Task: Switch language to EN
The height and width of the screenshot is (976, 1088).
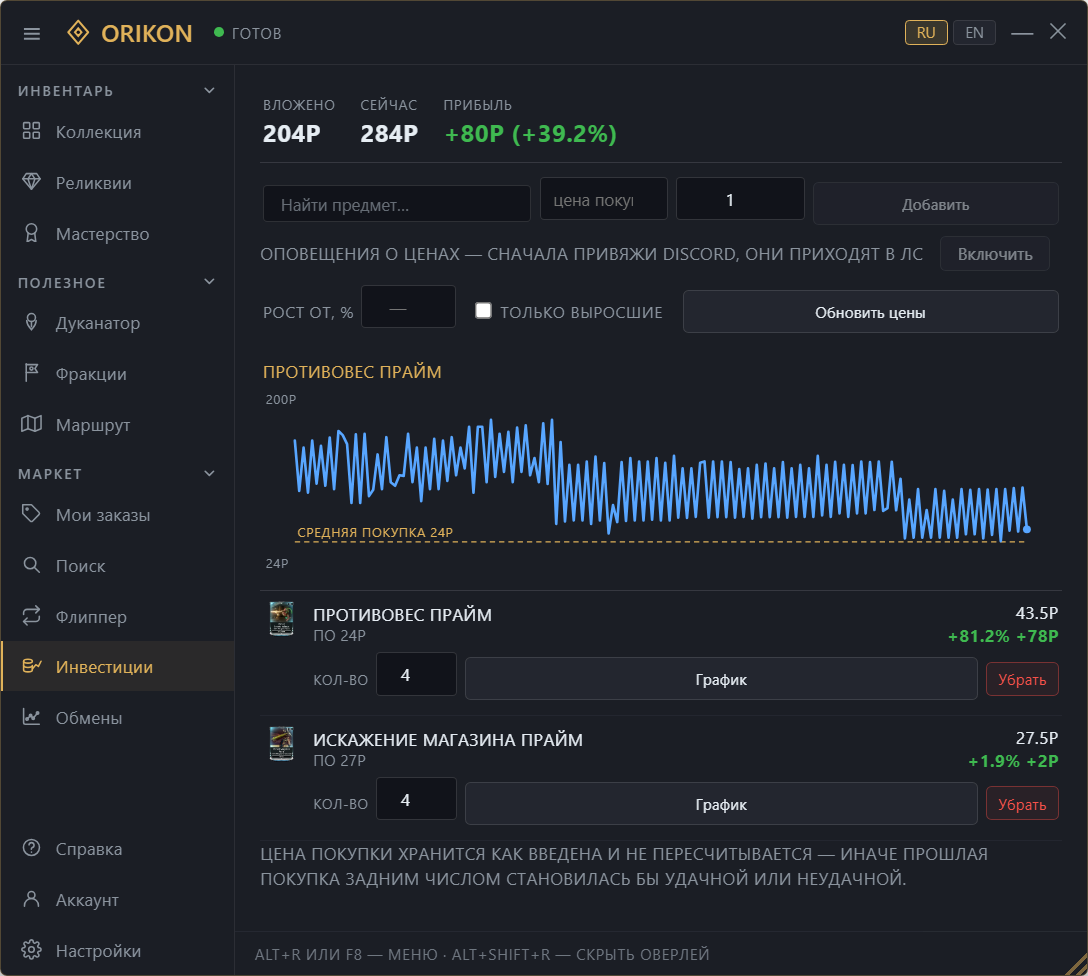Action: 974,33
